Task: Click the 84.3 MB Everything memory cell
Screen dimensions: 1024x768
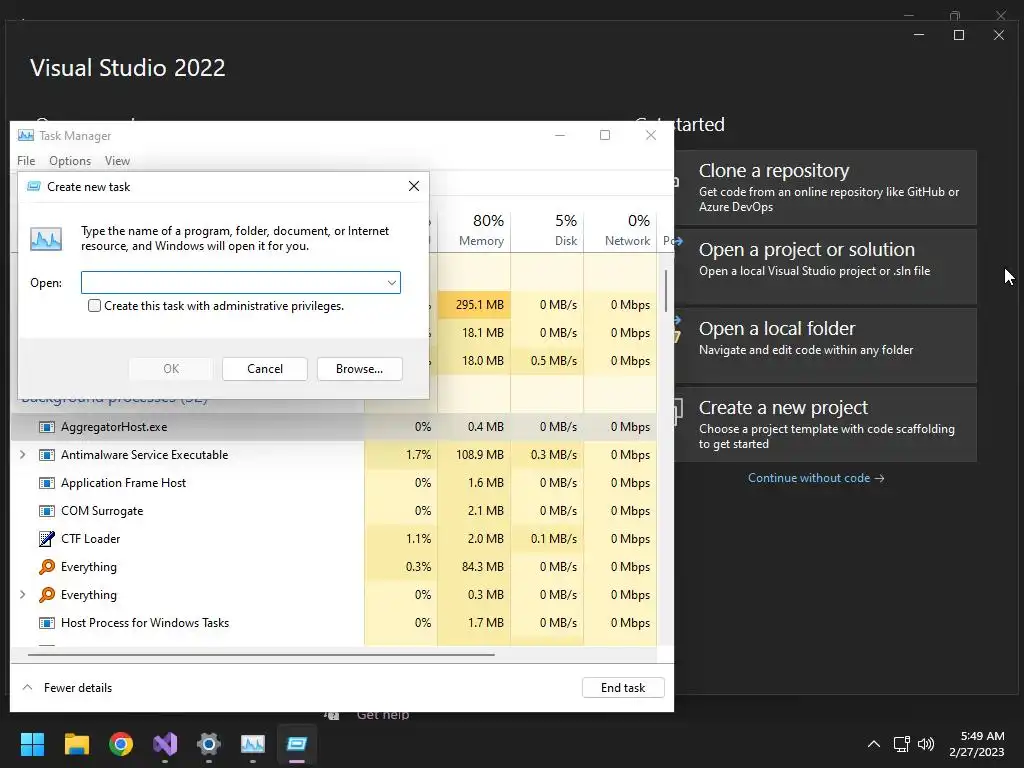Action: tap(475, 567)
